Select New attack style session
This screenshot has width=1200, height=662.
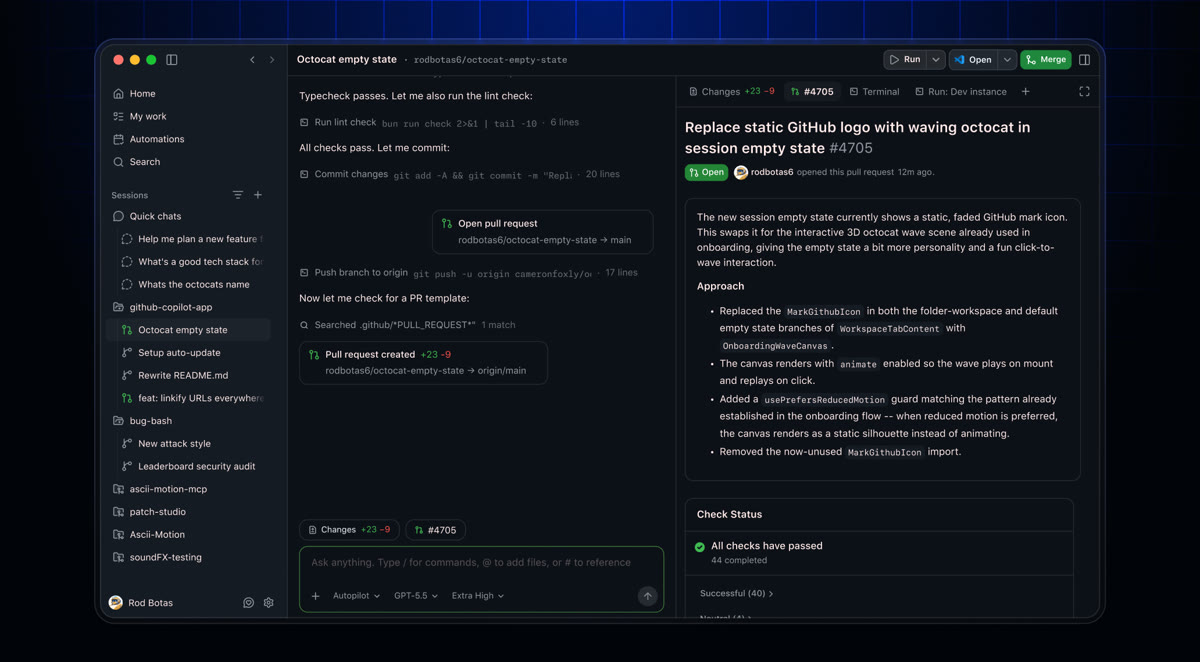click(188, 444)
